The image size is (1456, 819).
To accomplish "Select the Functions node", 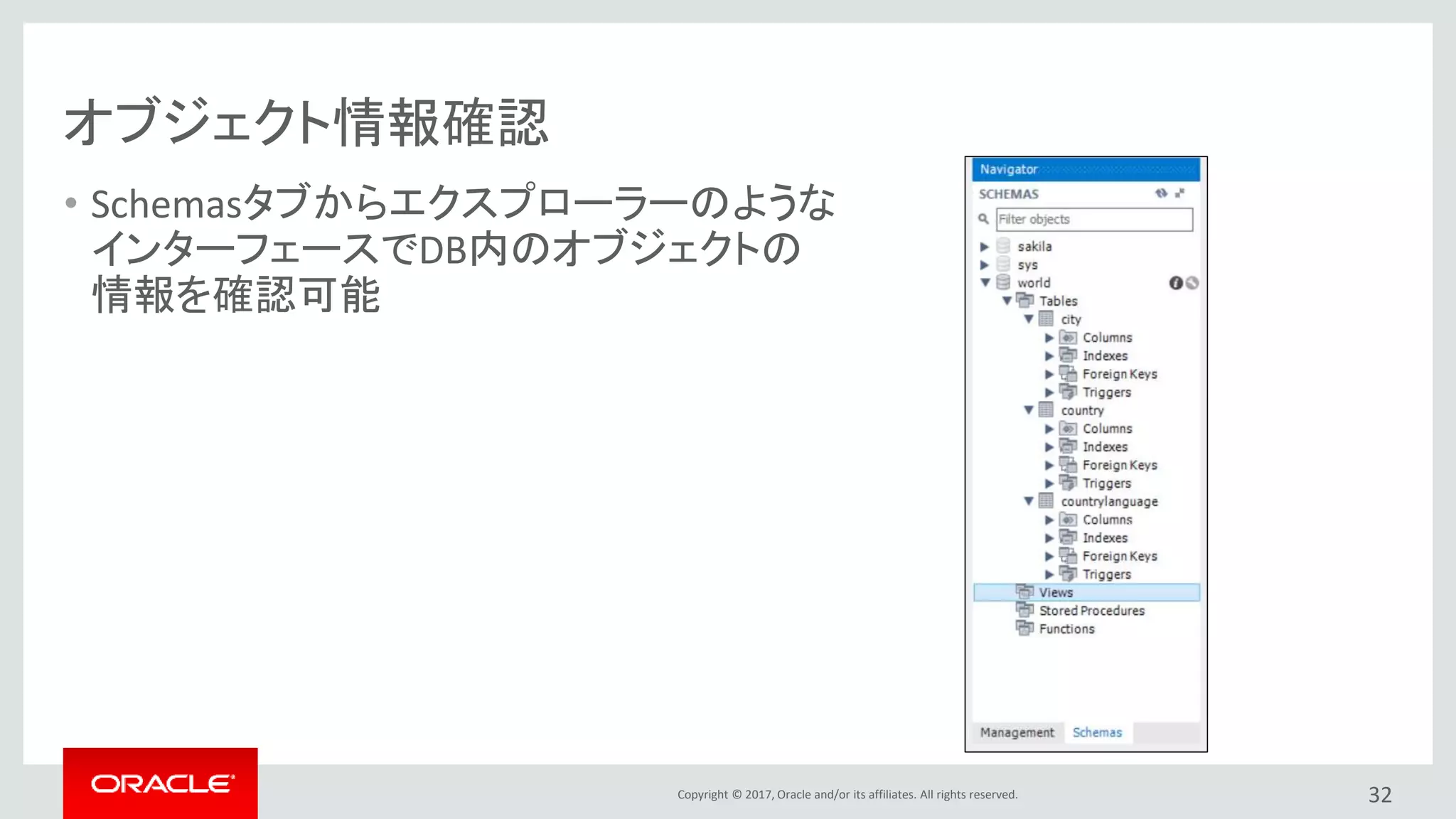I will coord(1066,629).
